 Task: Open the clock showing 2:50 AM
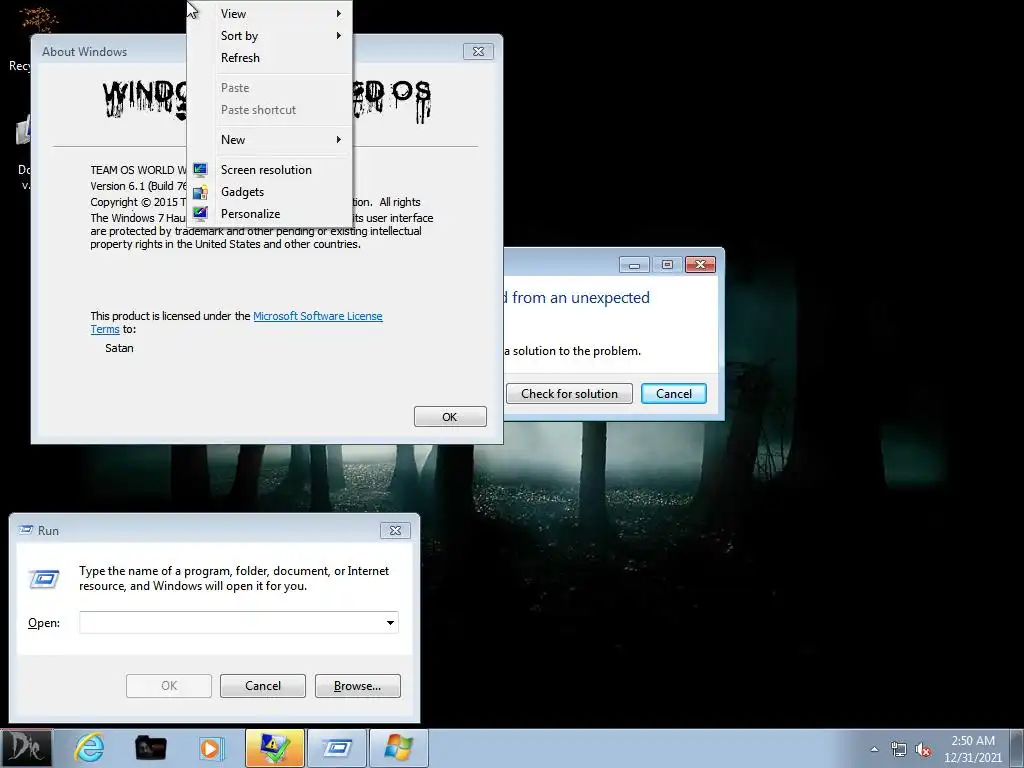click(x=972, y=741)
